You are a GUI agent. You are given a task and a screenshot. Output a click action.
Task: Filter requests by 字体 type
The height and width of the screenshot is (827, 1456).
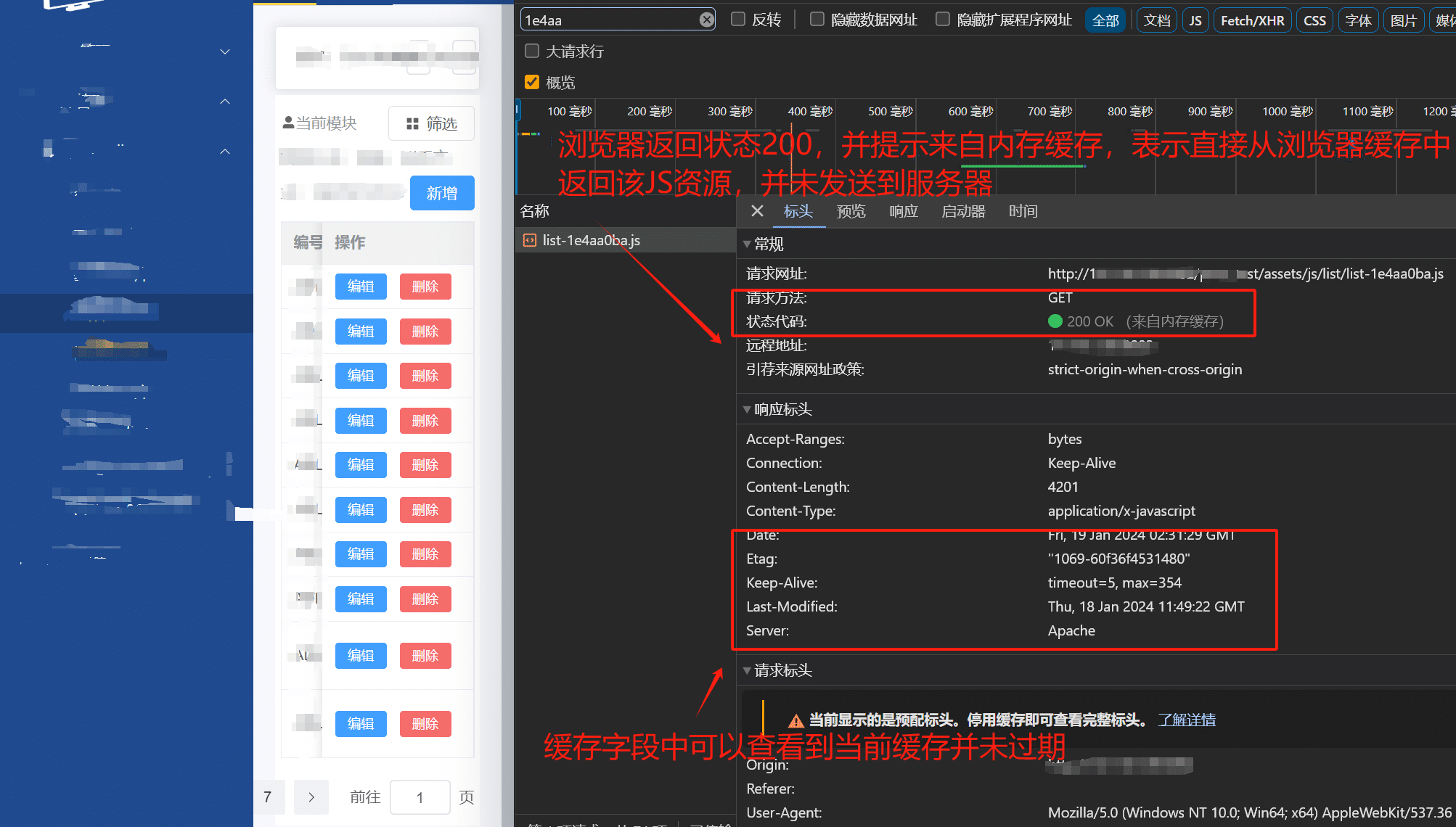(x=1358, y=20)
